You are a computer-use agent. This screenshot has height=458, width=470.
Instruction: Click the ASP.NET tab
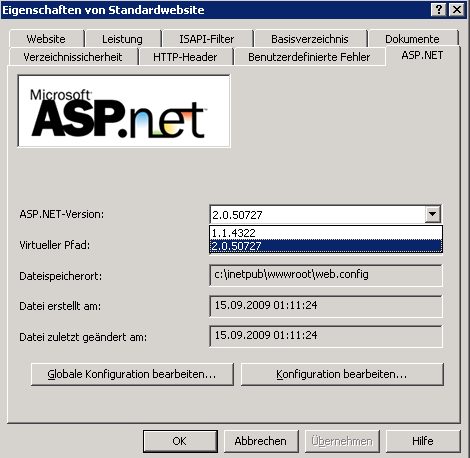click(x=422, y=55)
